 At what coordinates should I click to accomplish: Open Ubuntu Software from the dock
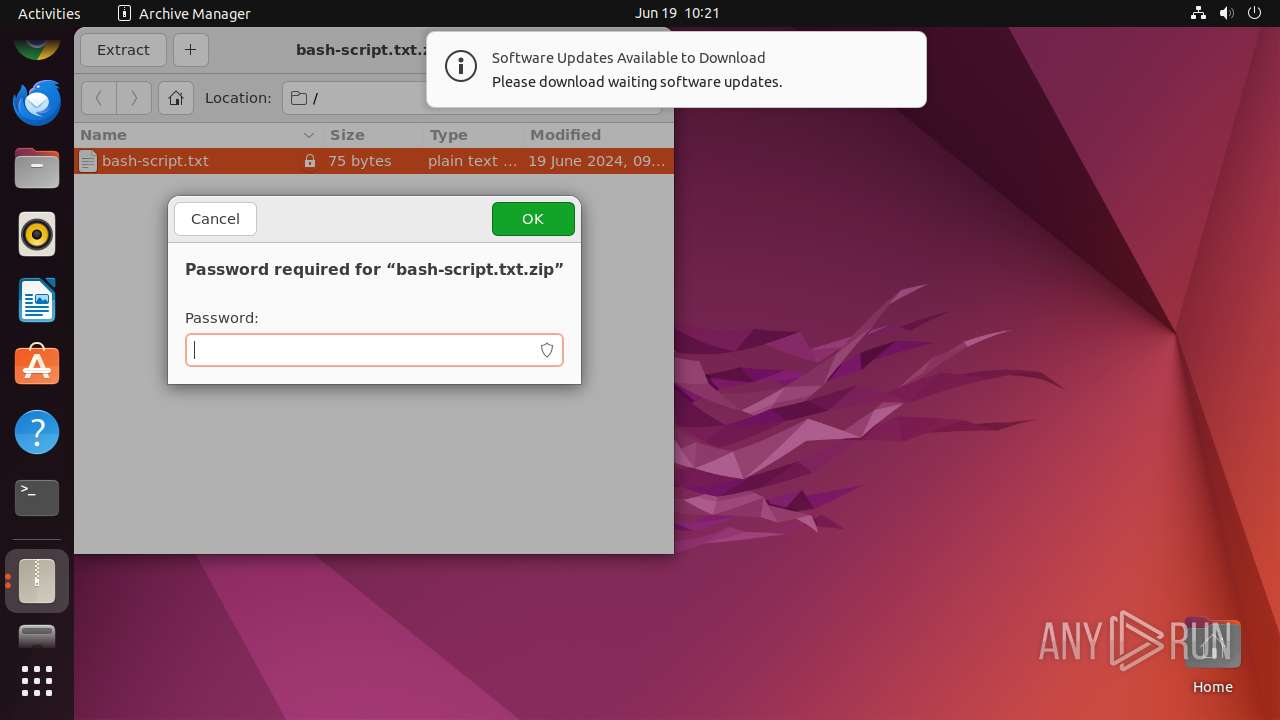(37, 366)
